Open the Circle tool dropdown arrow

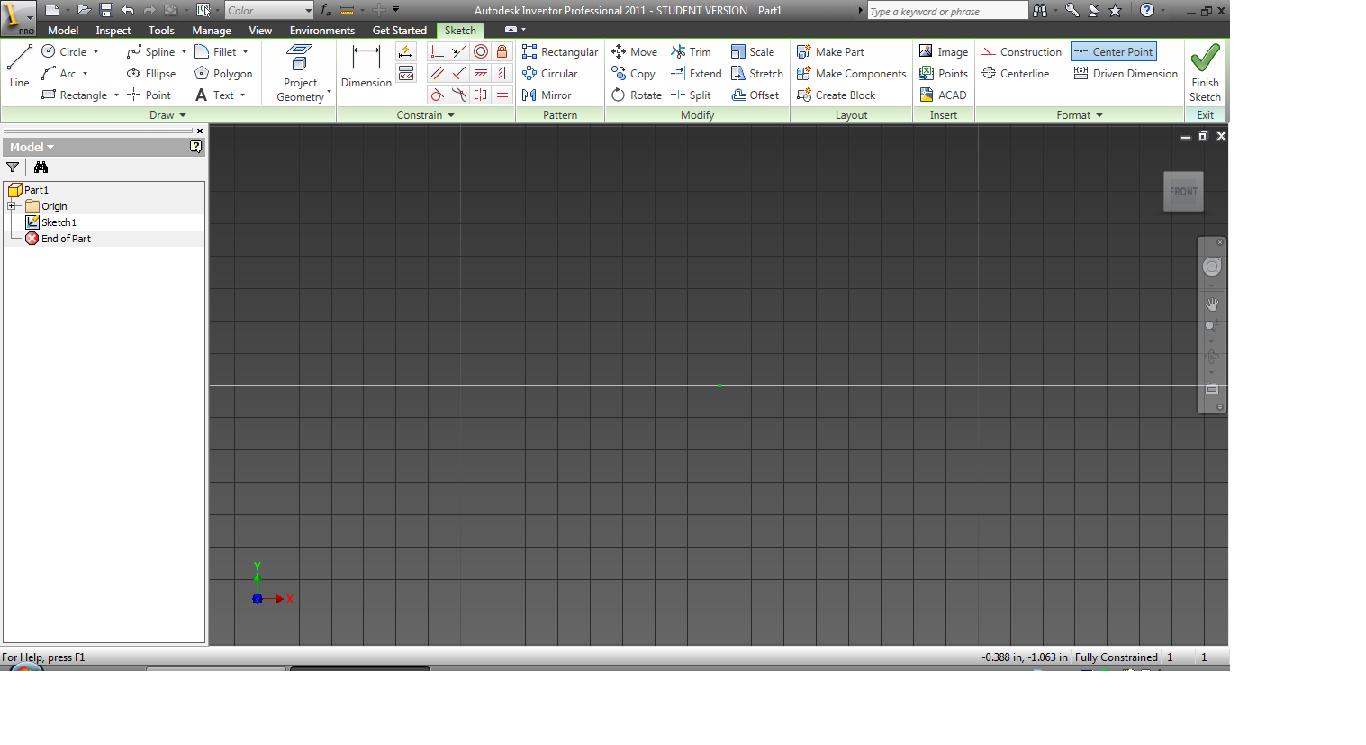click(96, 52)
